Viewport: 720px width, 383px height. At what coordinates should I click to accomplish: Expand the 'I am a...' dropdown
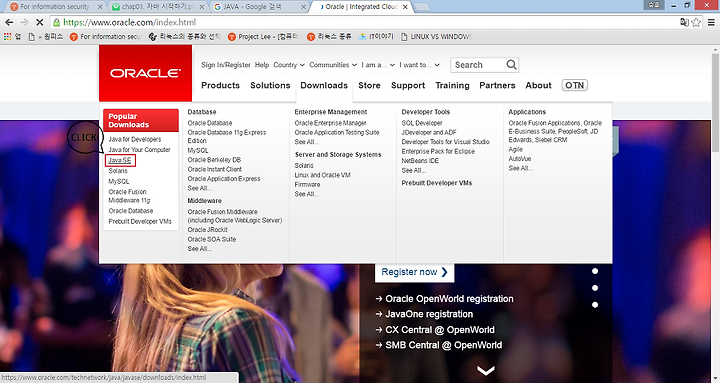378,65
